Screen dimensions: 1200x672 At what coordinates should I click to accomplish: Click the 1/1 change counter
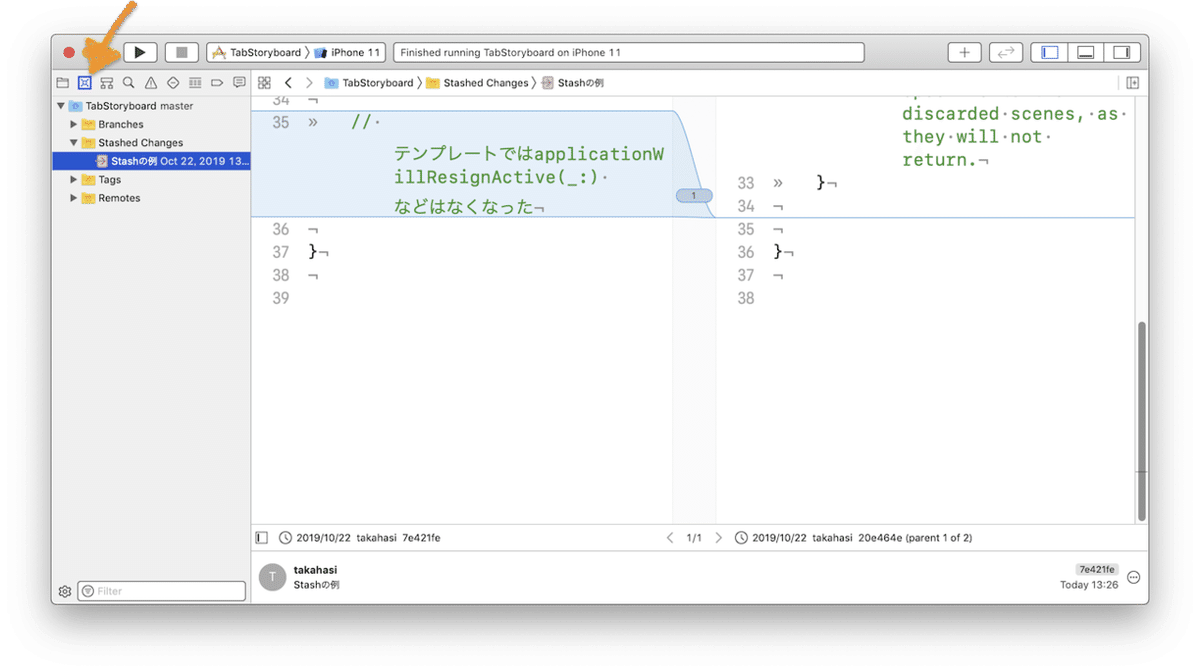click(694, 538)
